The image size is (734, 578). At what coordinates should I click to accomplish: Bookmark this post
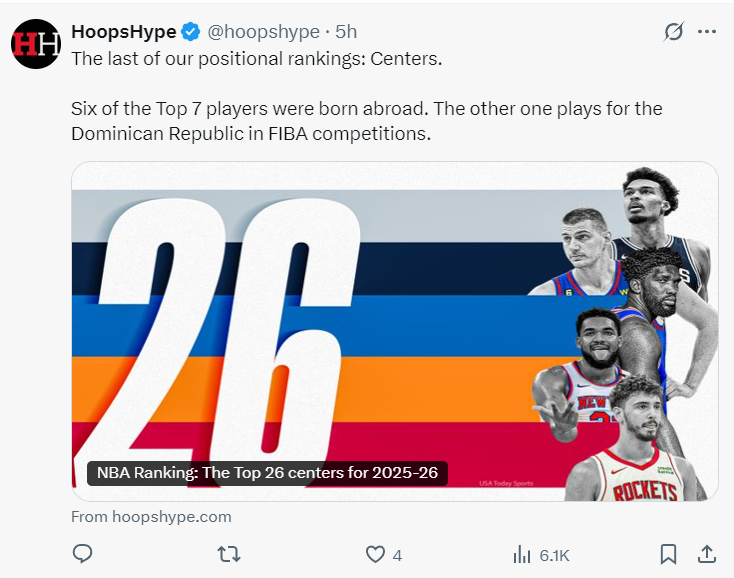click(x=669, y=553)
